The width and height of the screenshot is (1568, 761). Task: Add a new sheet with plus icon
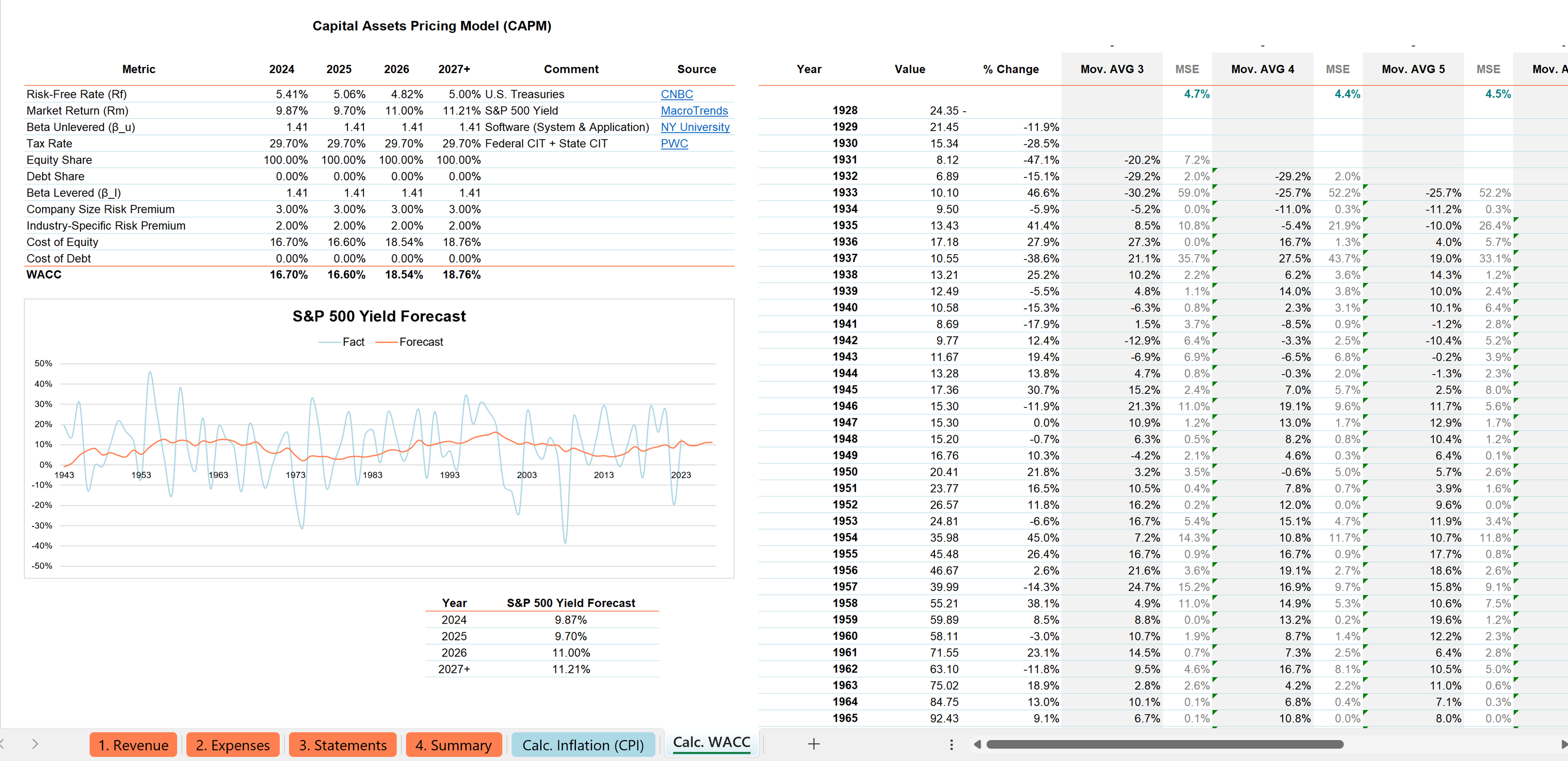pos(813,744)
